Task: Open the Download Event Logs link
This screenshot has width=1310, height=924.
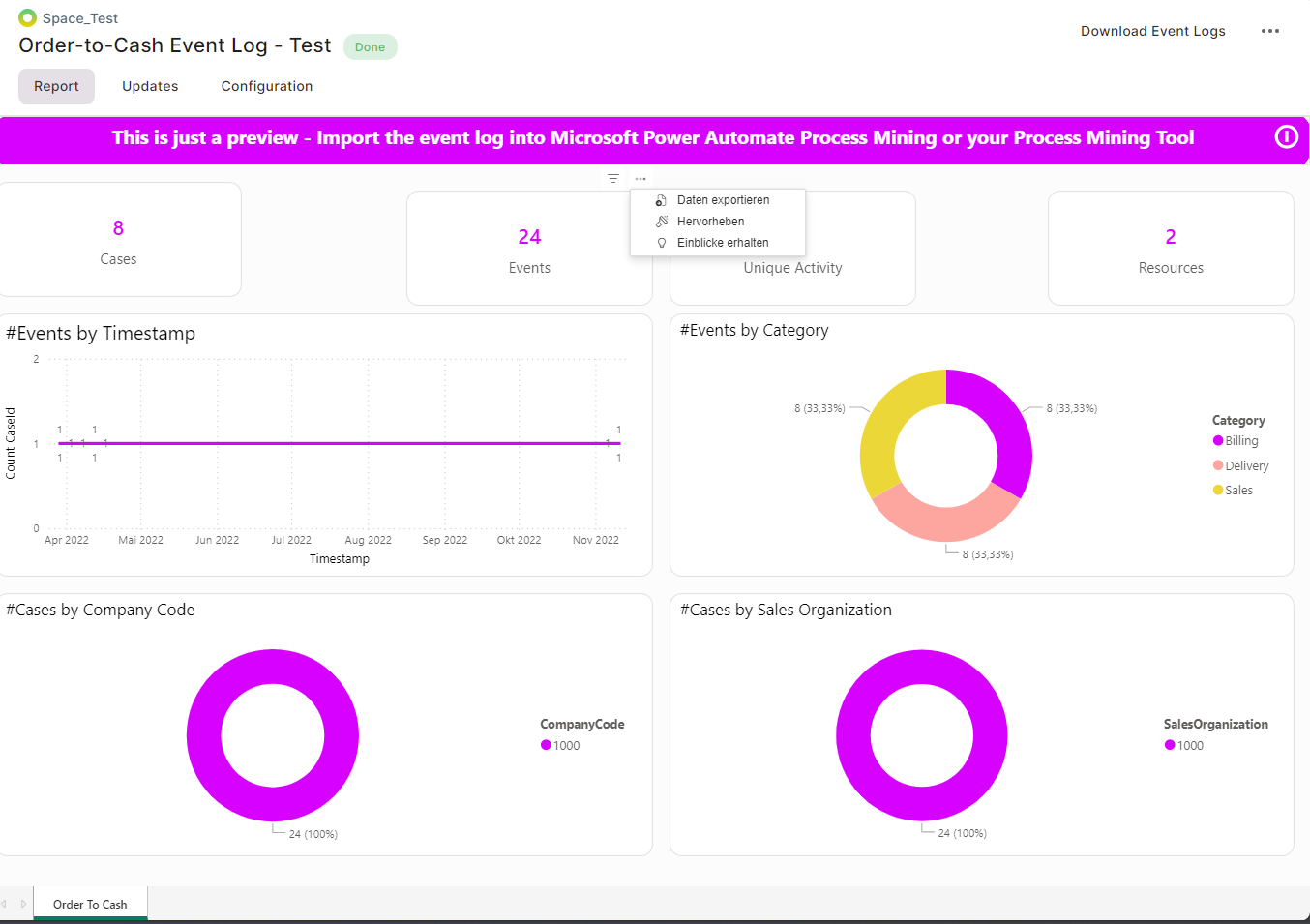Action: pyautogui.click(x=1152, y=30)
